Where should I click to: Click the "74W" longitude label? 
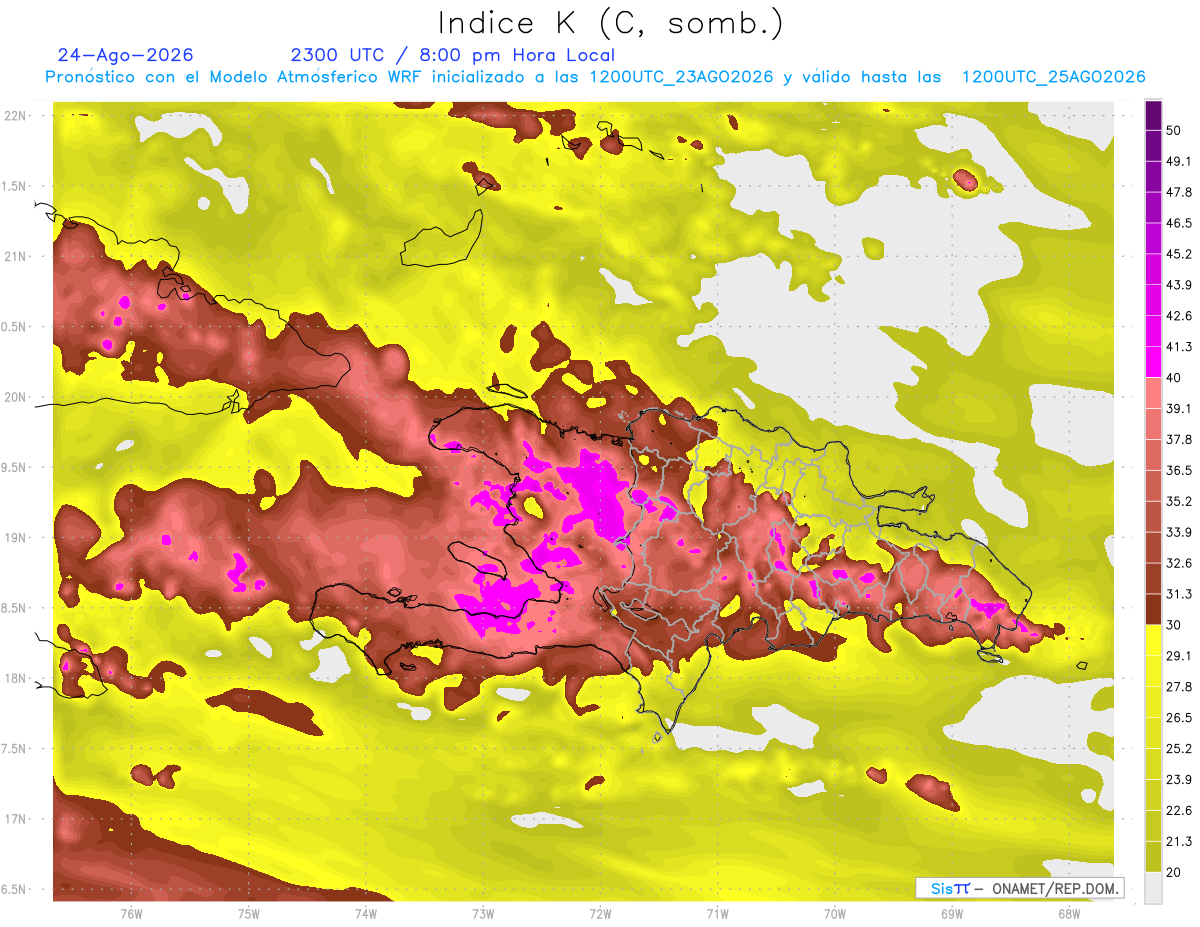point(366,914)
